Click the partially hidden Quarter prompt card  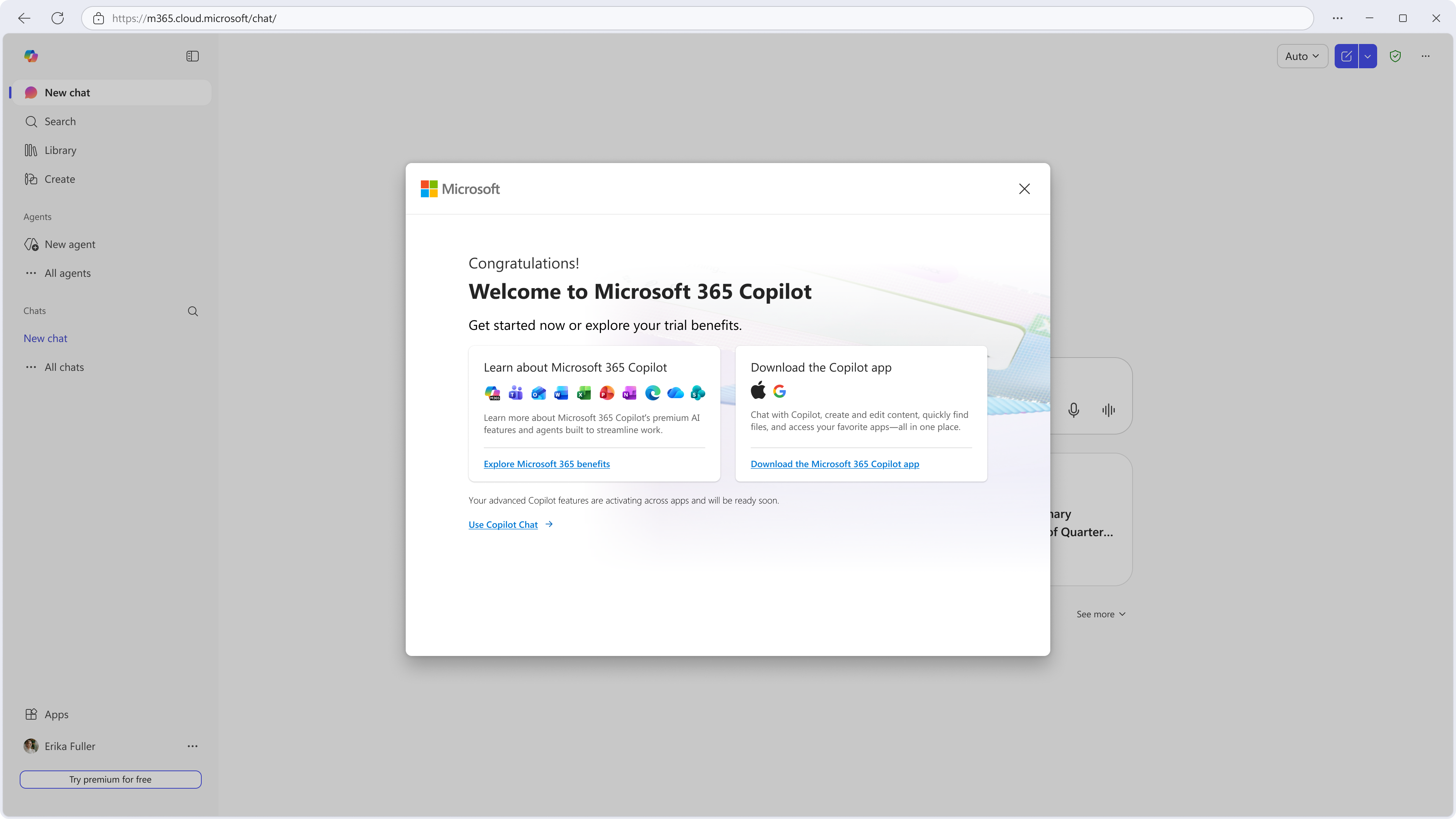pyautogui.click(x=1091, y=519)
